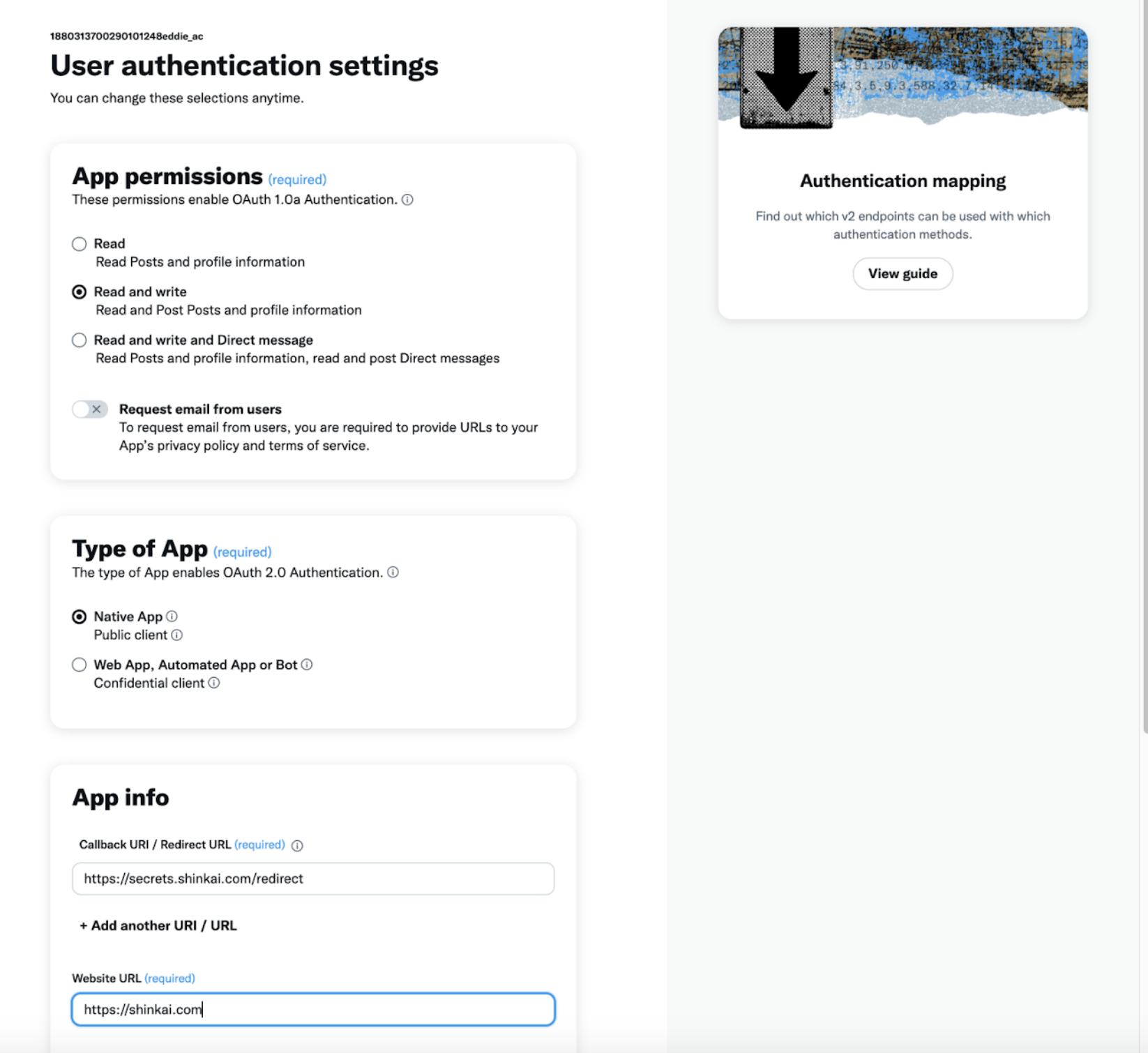Click the info icon after OAuth 2.0 Authentication

[393, 573]
